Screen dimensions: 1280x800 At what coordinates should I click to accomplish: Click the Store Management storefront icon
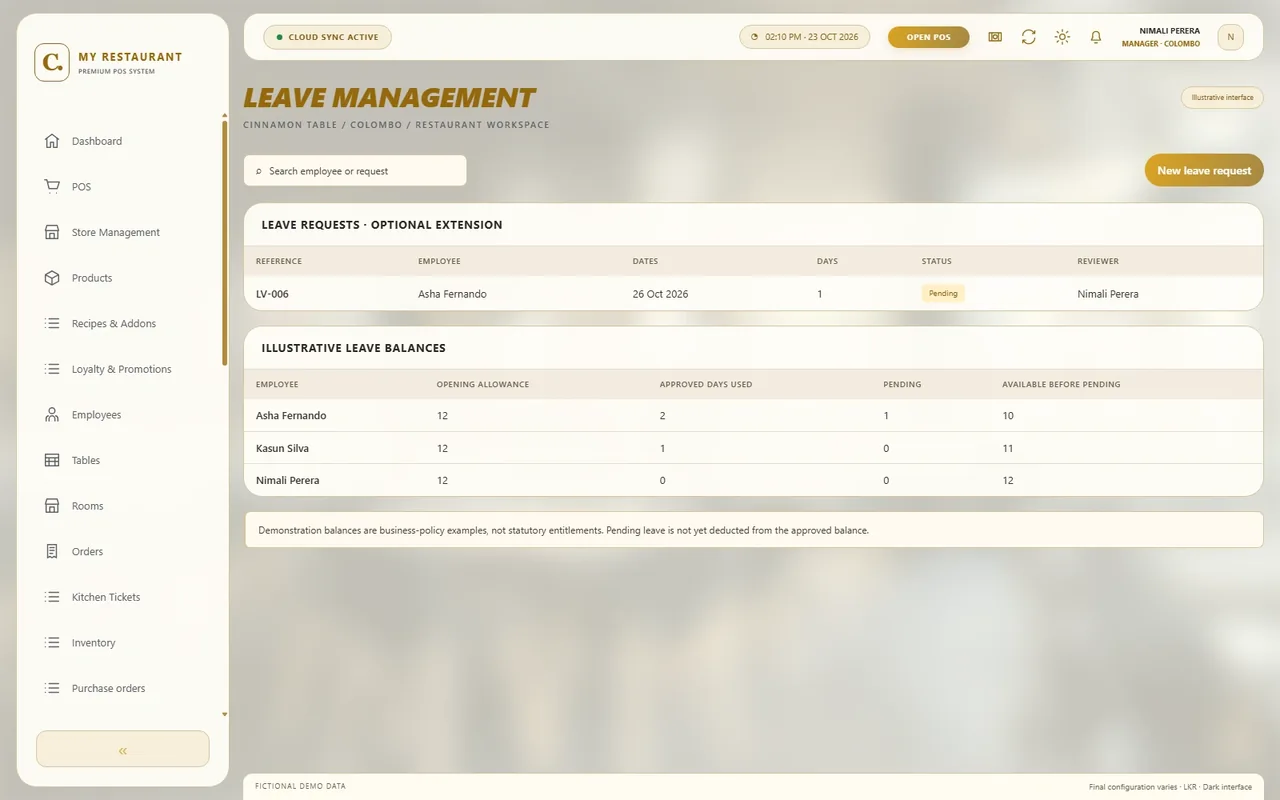[52, 232]
